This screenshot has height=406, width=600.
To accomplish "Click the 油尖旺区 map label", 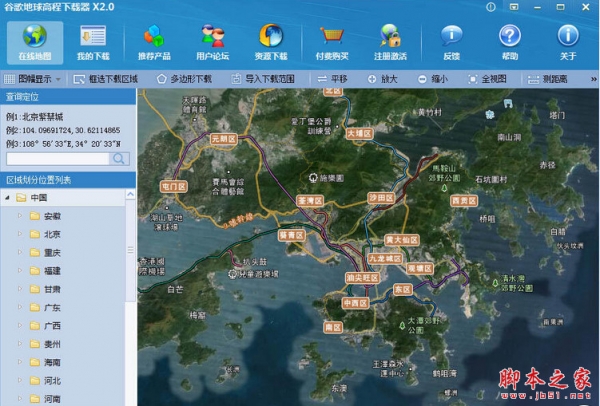I will coord(362,277).
